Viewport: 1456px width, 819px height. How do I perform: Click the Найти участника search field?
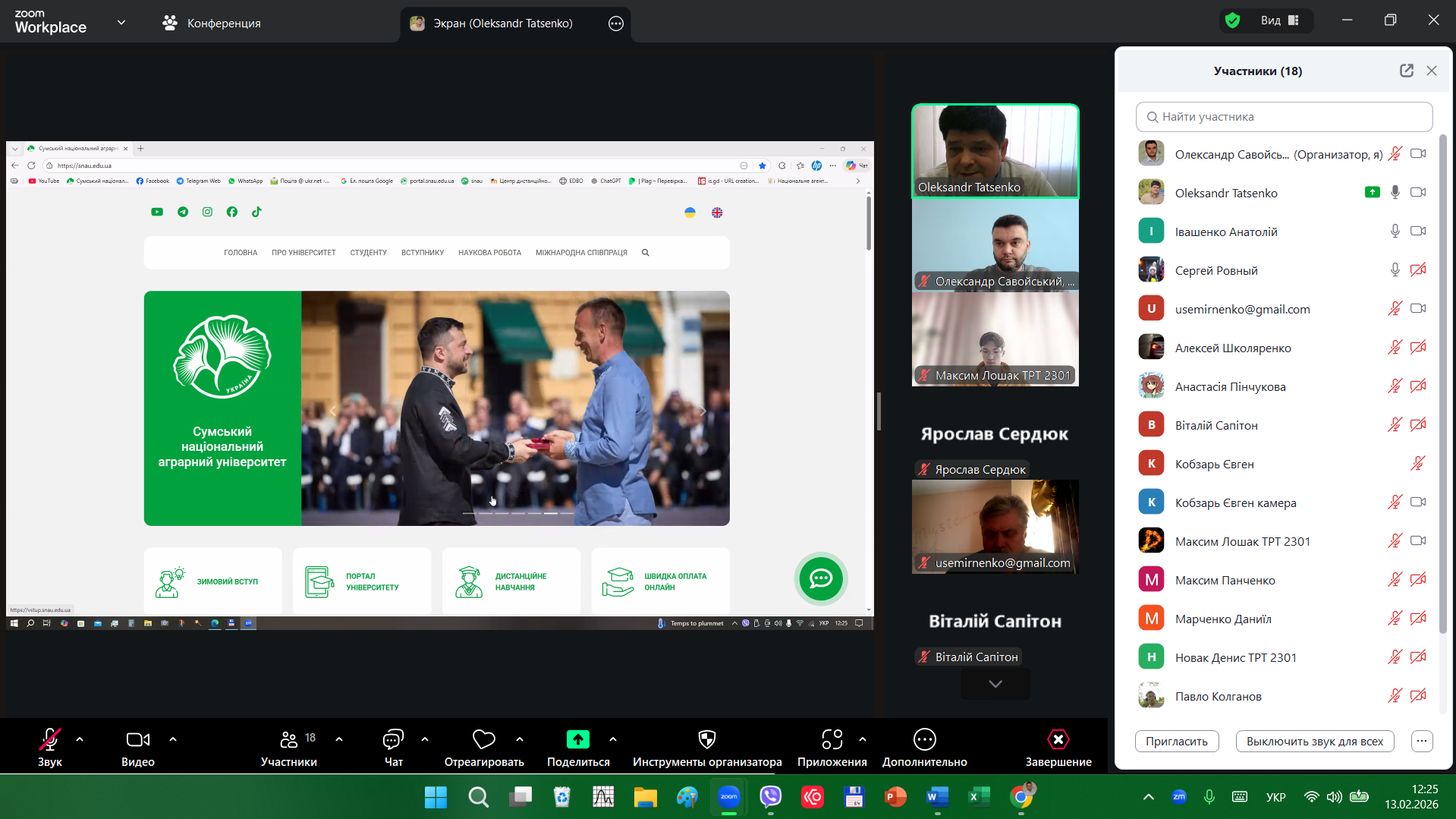(1284, 117)
